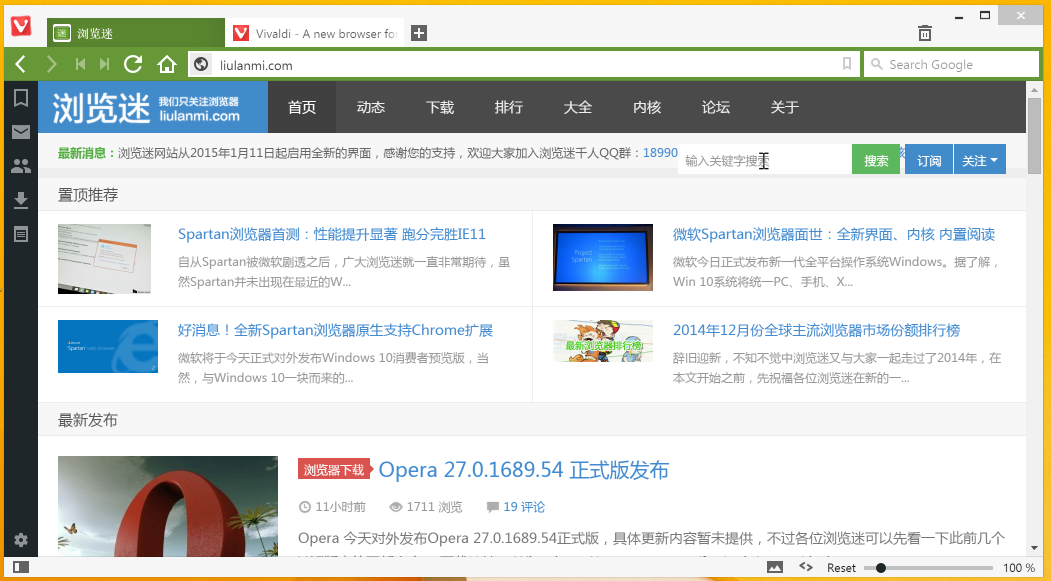Screen dimensions: 1051x581
Task: Click the Spartan首测 article thumbnail
Action: [105, 259]
